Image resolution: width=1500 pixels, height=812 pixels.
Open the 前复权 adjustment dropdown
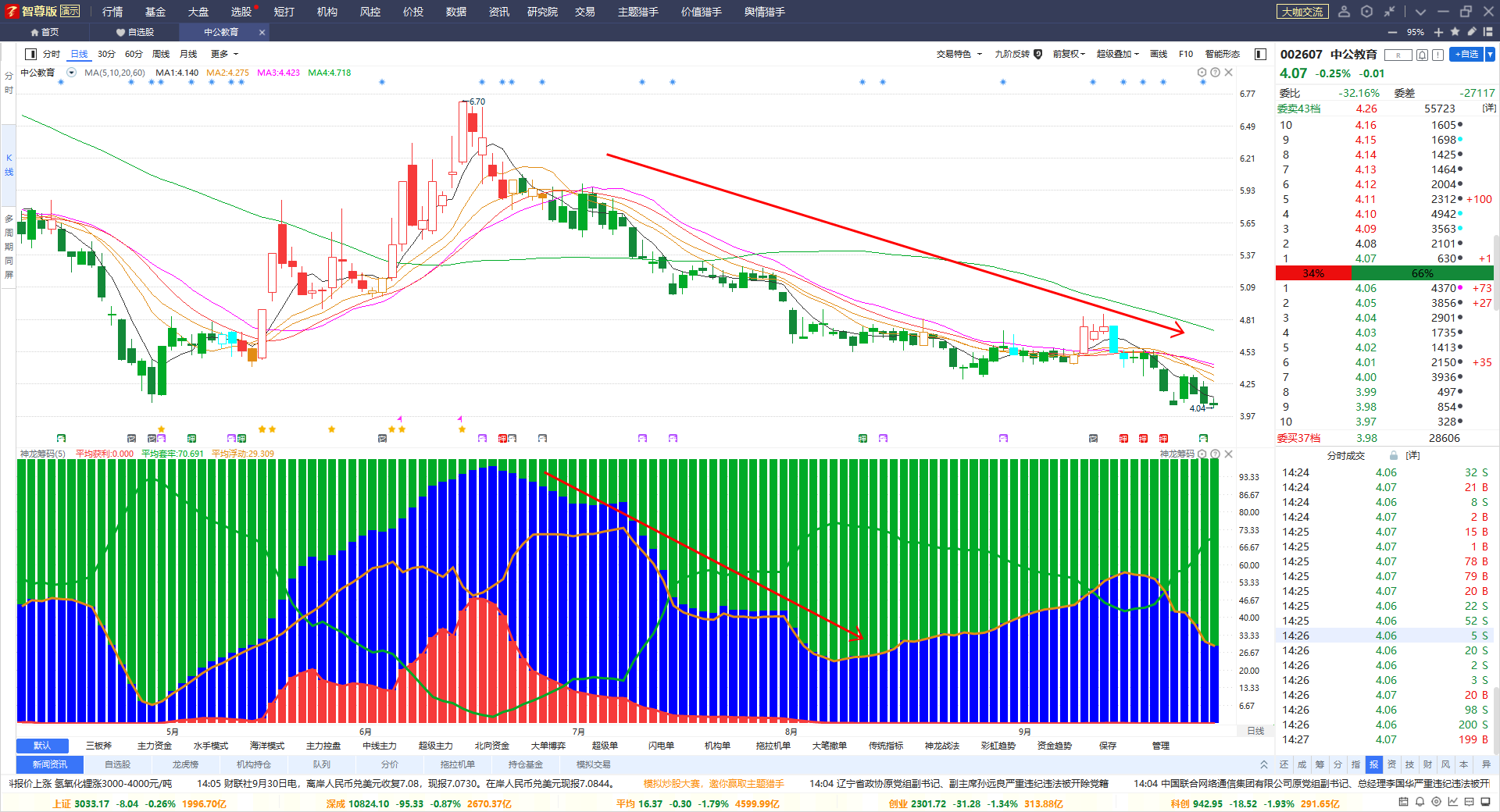coord(1069,54)
